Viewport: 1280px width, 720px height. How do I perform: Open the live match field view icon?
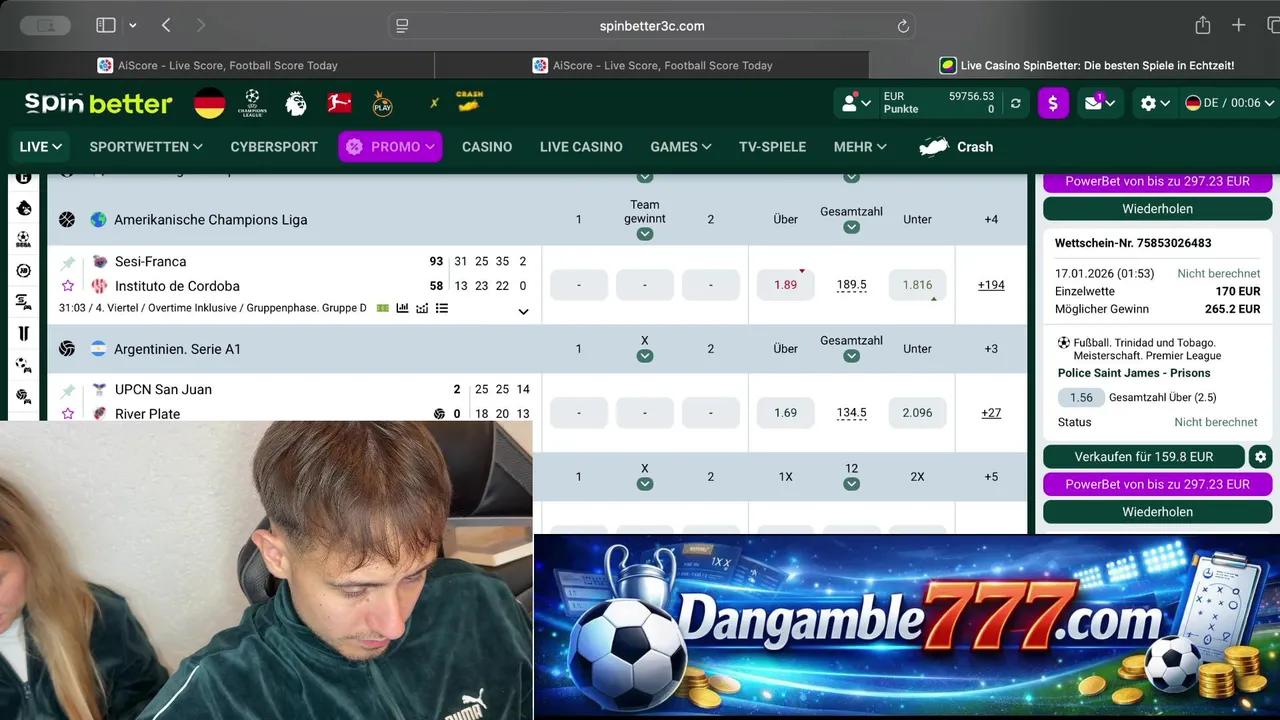[x=383, y=308]
